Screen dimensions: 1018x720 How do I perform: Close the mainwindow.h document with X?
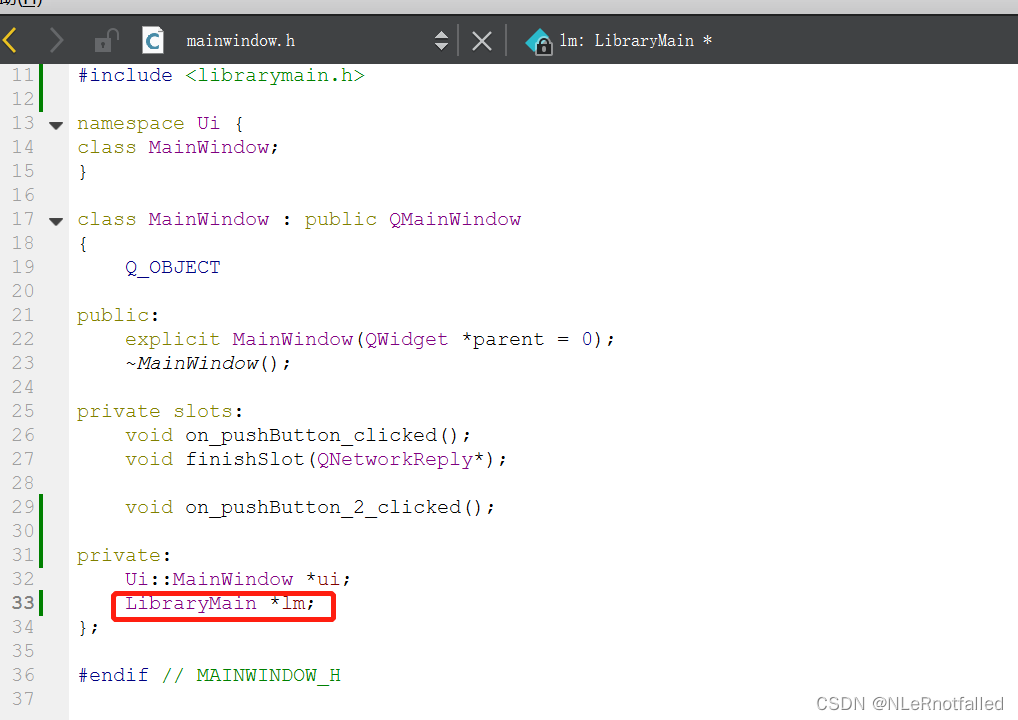coord(482,41)
